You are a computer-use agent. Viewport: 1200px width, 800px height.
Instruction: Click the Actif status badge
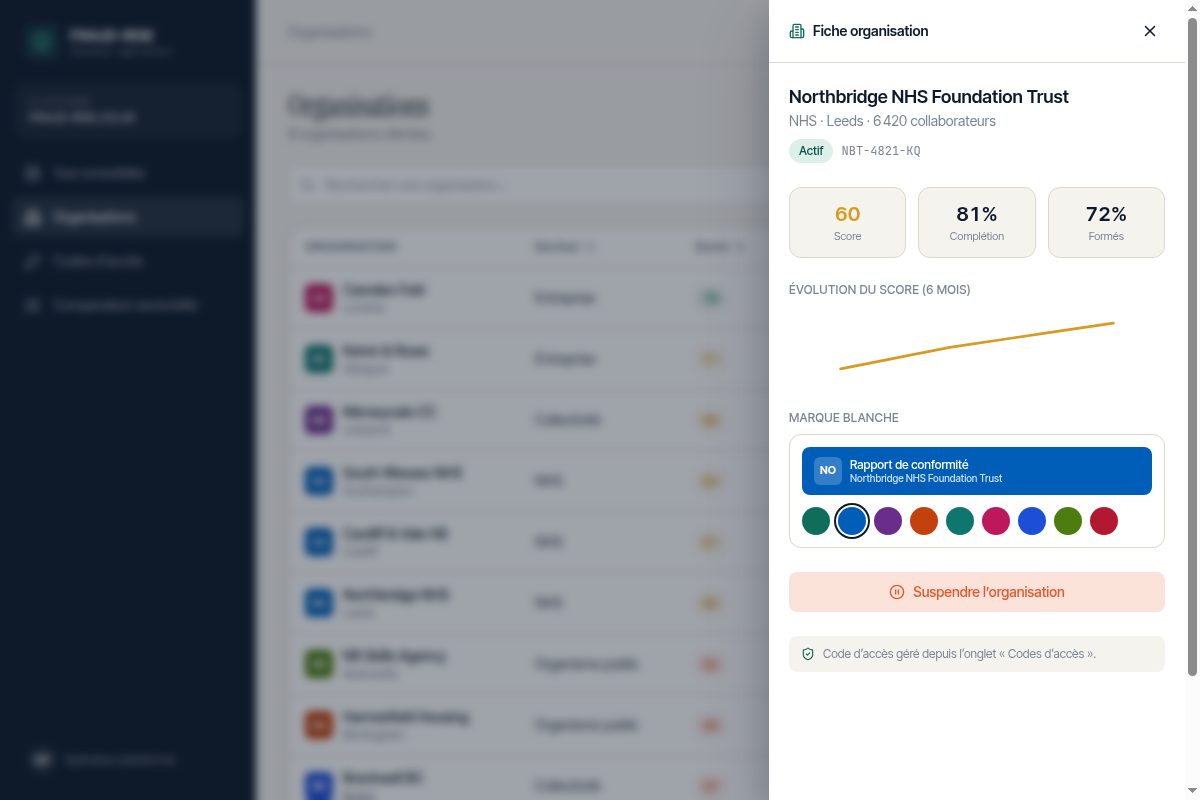pyautogui.click(x=811, y=151)
